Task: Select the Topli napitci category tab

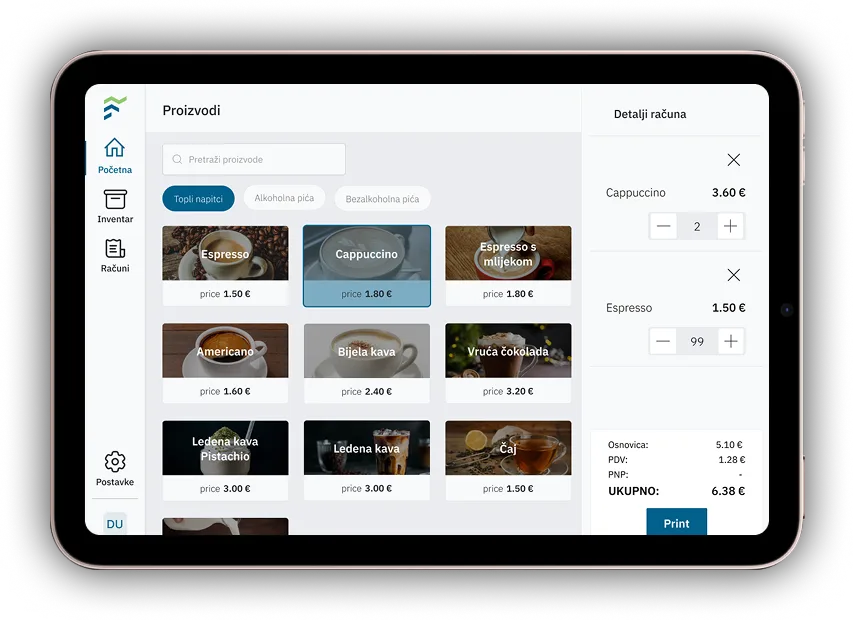Action: click(x=199, y=199)
